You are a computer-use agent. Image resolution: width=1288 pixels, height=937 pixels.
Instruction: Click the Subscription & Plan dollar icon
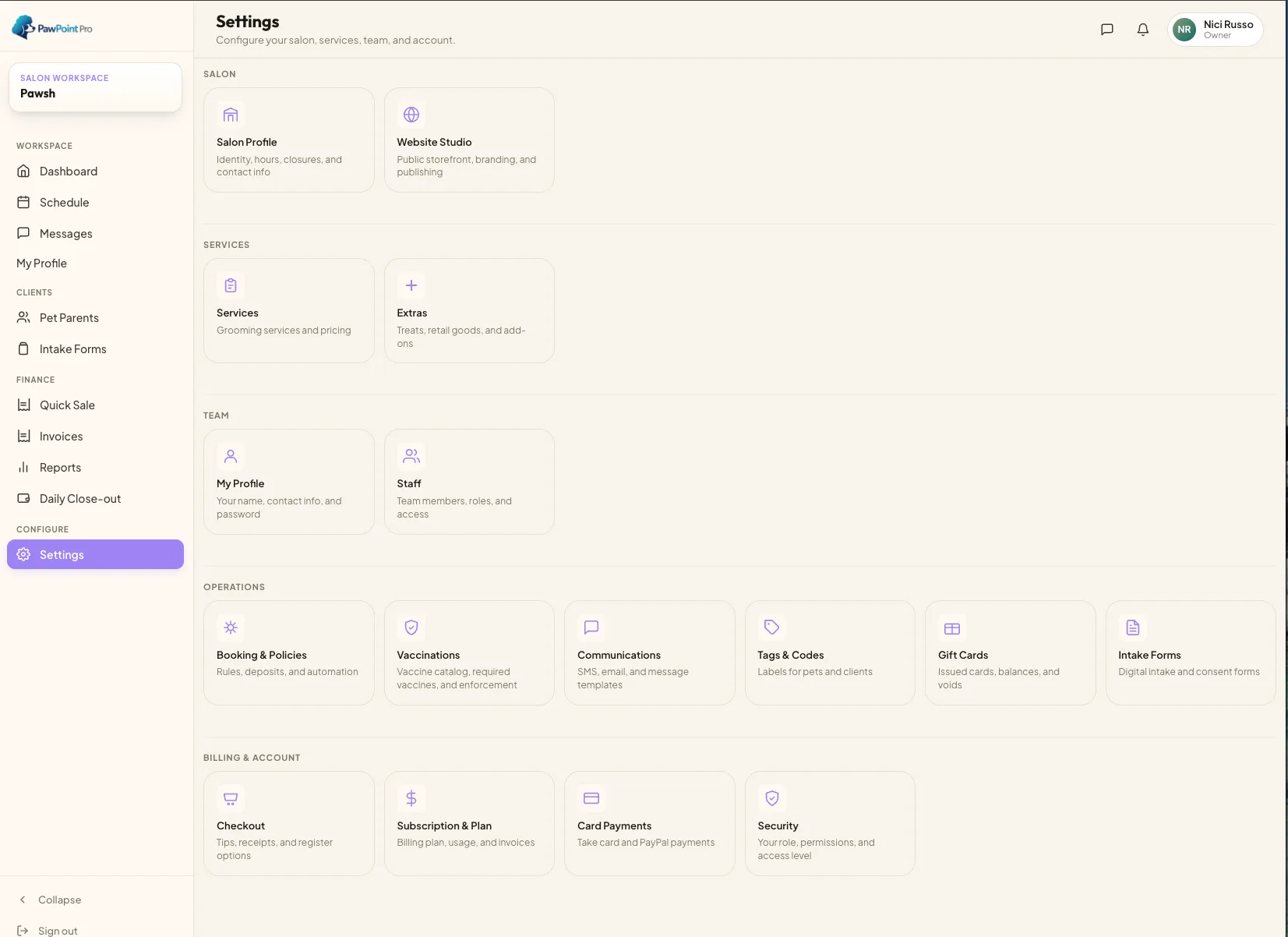coord(411,798)
